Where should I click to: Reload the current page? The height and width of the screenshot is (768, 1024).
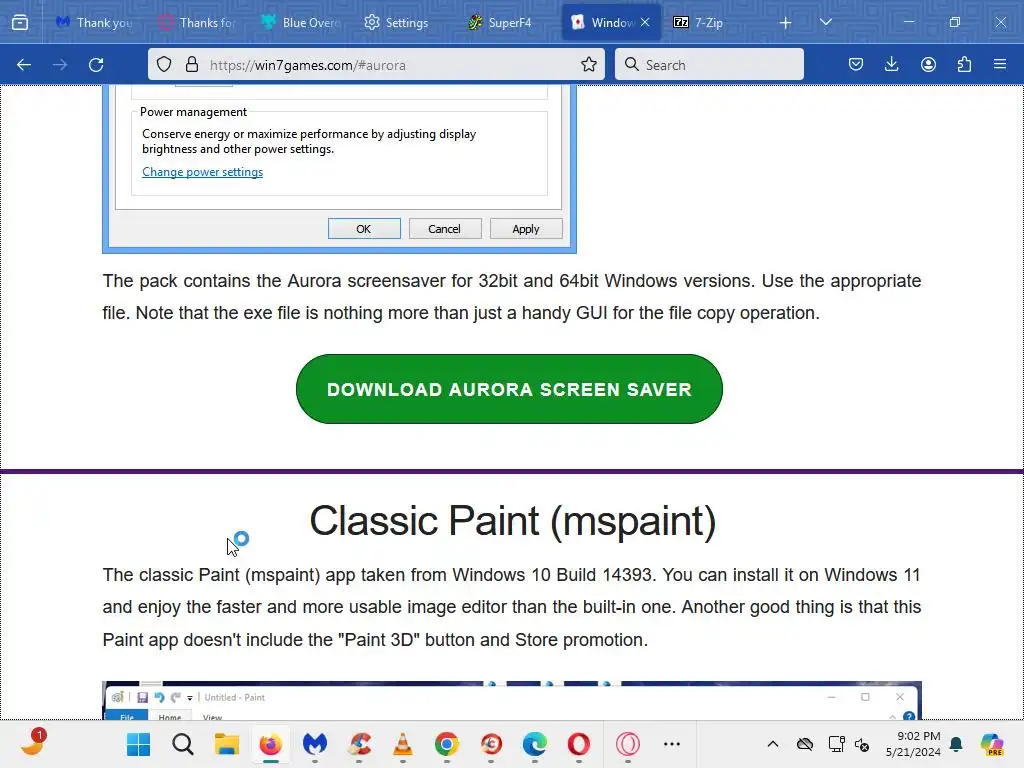[96, 65]
